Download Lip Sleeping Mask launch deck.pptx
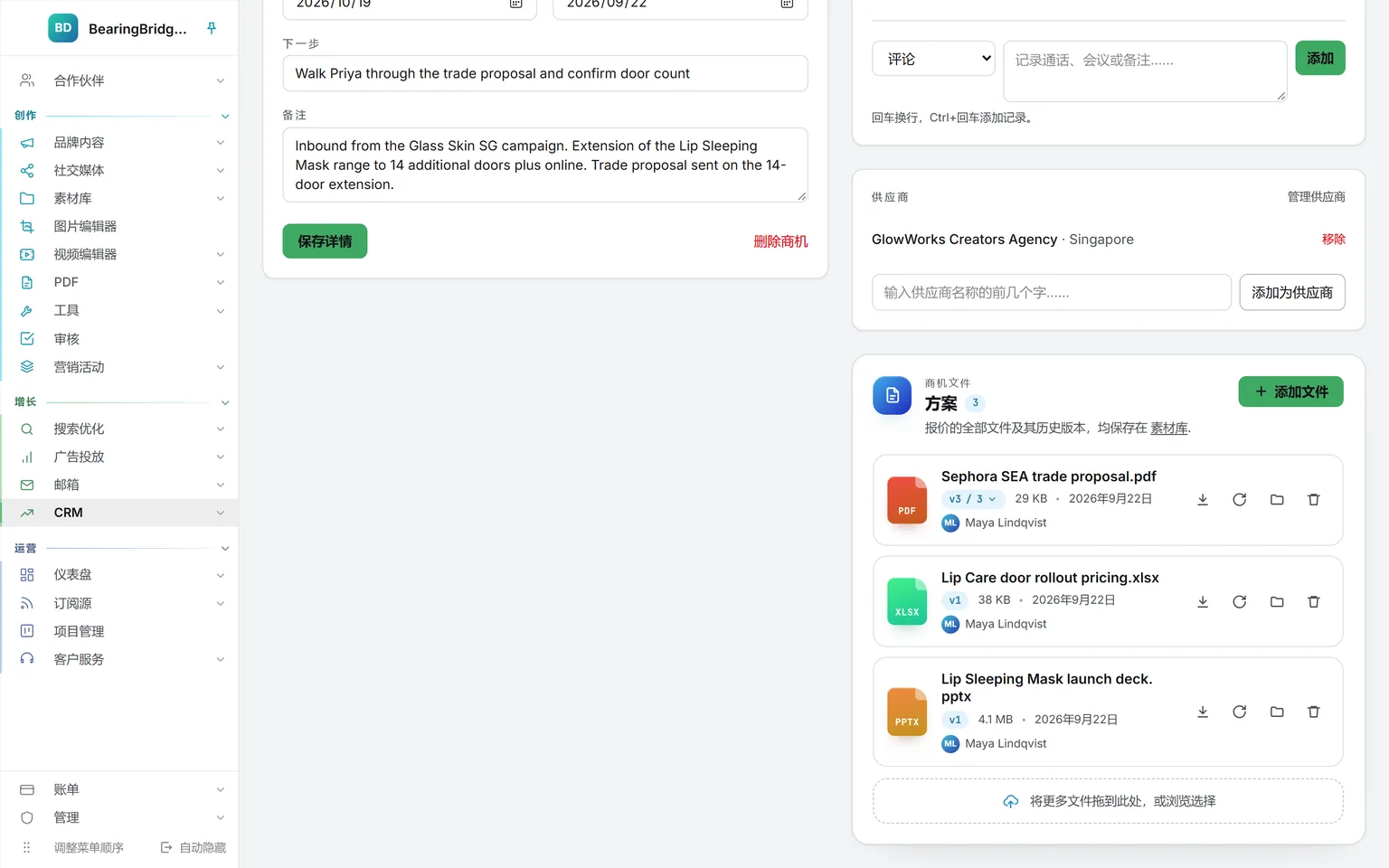This screenshot has width=1389, height=868. (1203, 712)
